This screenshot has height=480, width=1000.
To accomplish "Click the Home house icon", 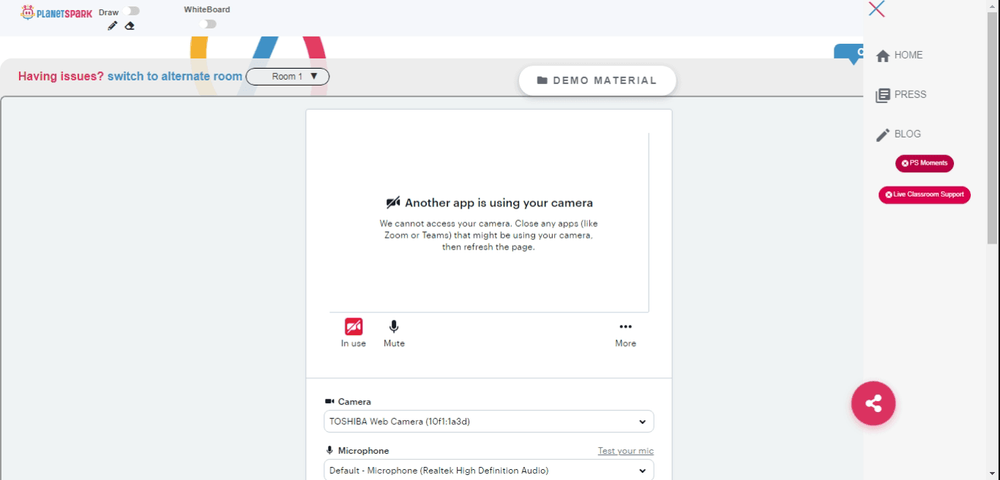I will [883, 56].
